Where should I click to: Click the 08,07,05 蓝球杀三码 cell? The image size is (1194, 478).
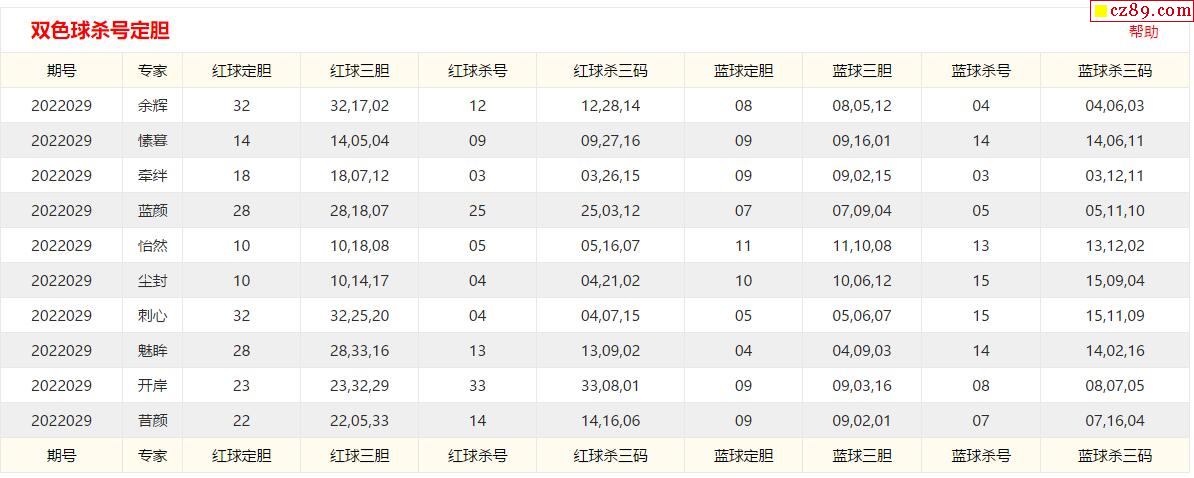click(1114, 386)
